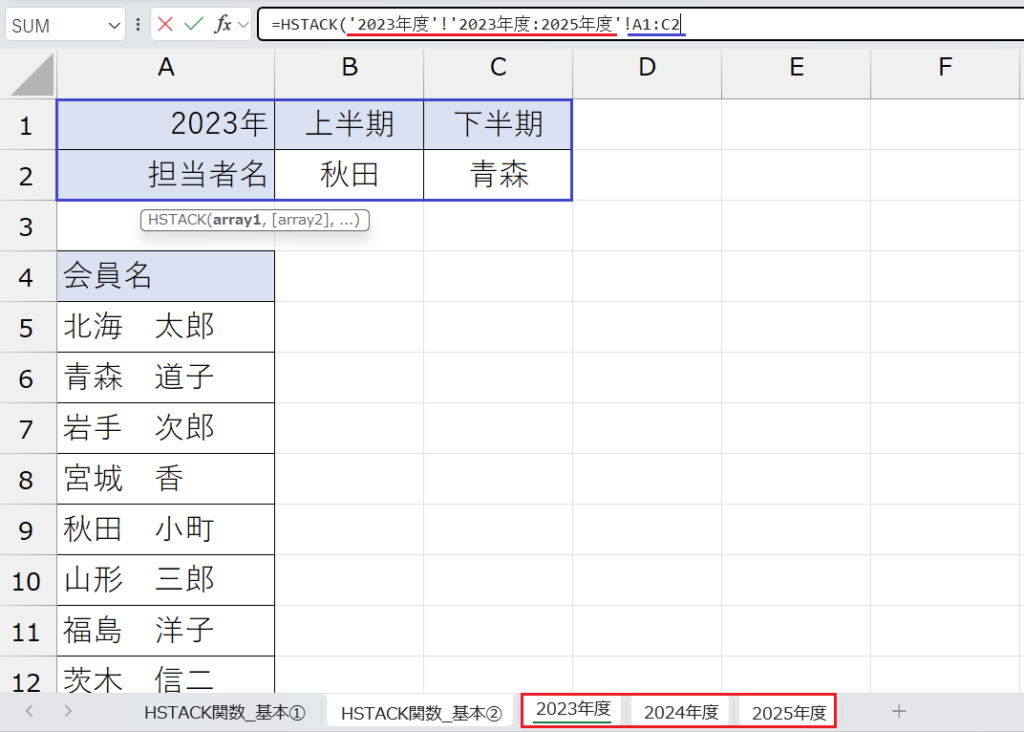Click the Enter checkmark formula icon

[x=195, y=24]
